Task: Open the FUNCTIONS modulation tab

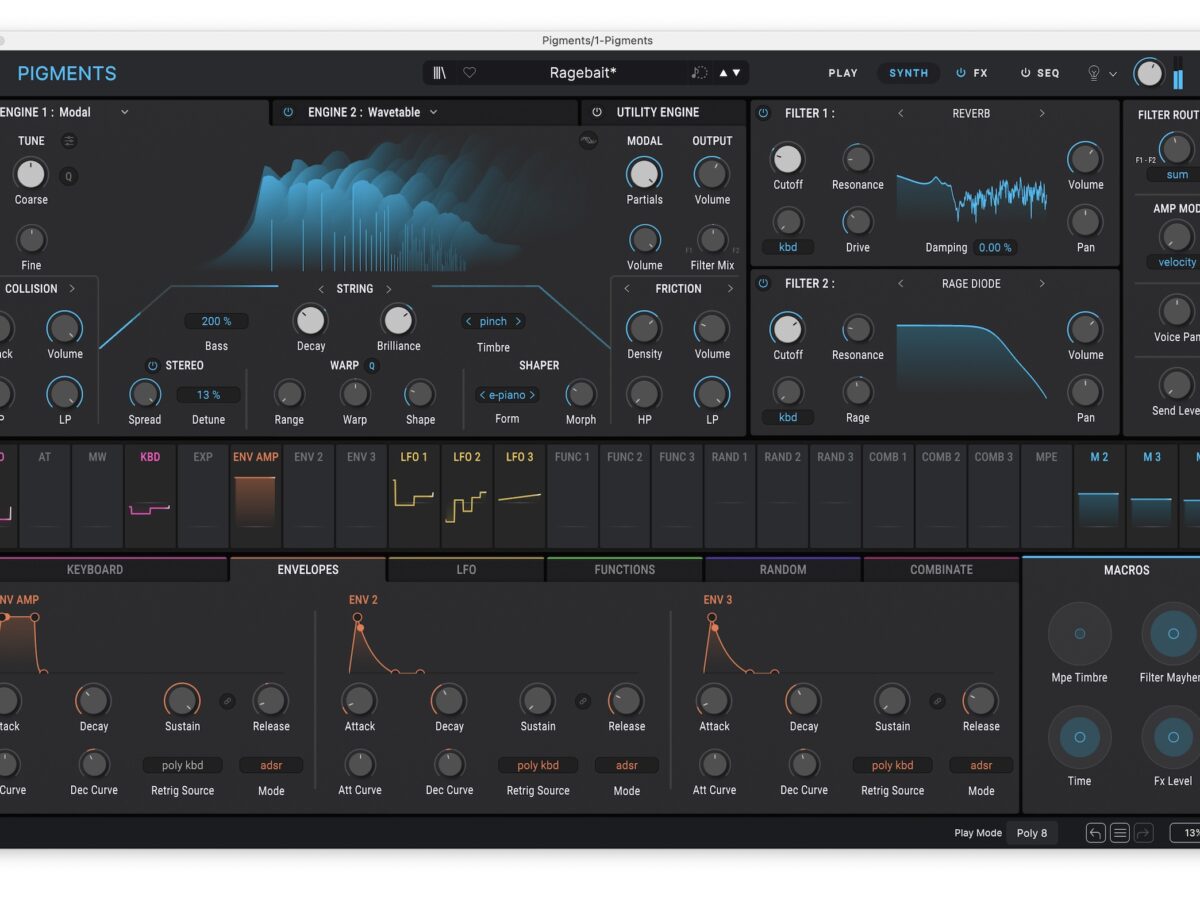Action: pos(624,570)
